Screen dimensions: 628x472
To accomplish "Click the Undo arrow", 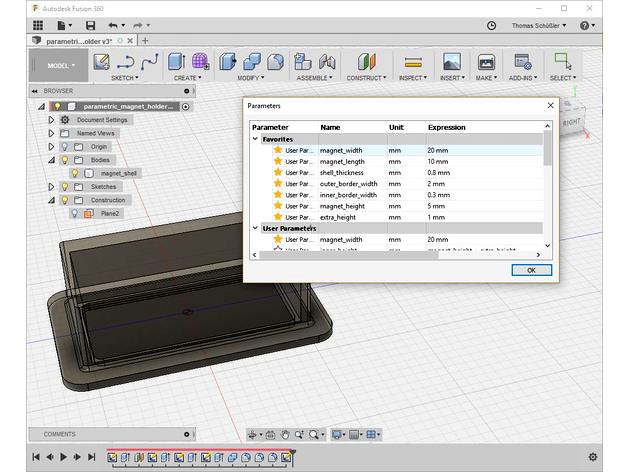I will [113, 26].
